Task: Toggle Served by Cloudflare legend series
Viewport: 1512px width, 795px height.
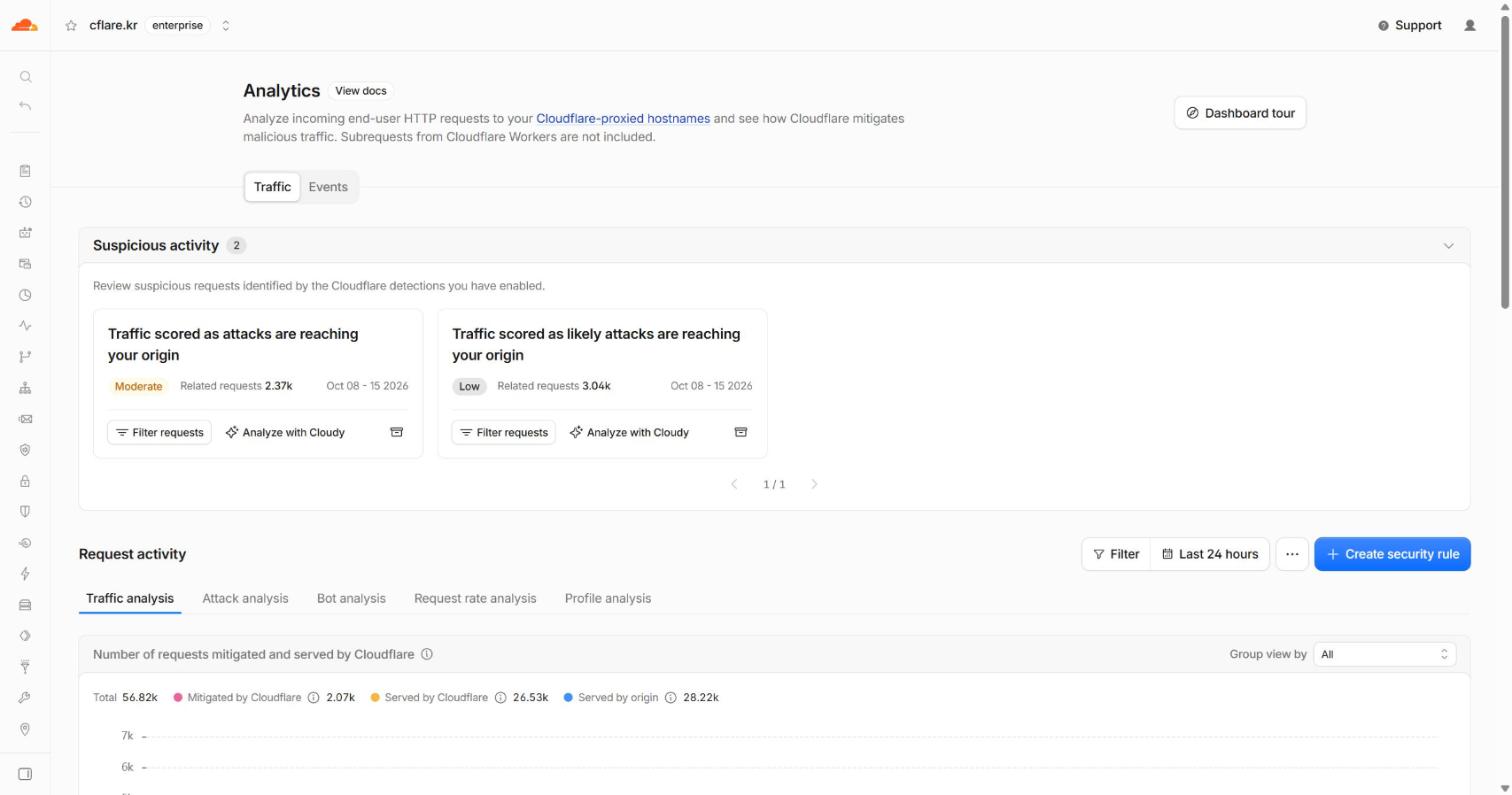Action: coord(429,698)
